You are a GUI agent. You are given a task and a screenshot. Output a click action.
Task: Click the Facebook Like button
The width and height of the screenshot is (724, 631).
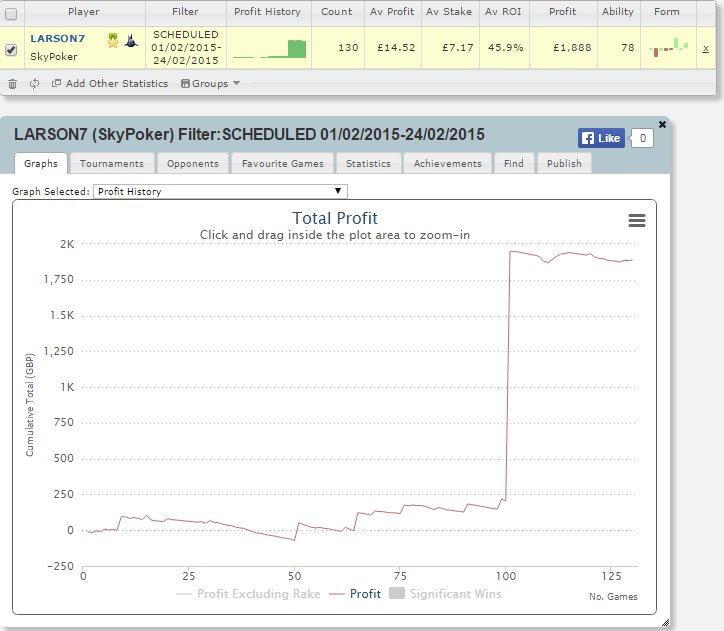[x=601, y=138]
